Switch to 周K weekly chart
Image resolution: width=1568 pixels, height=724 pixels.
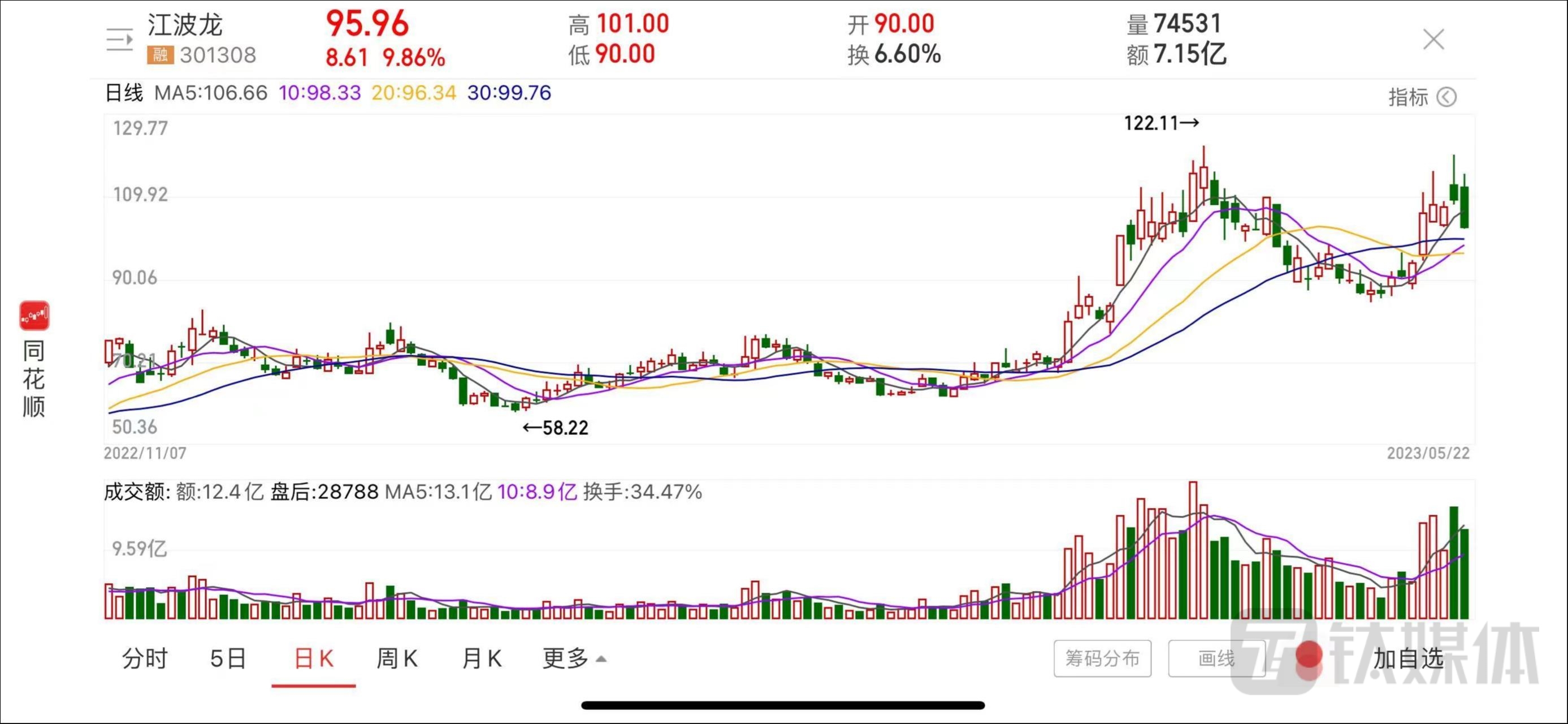397,658
